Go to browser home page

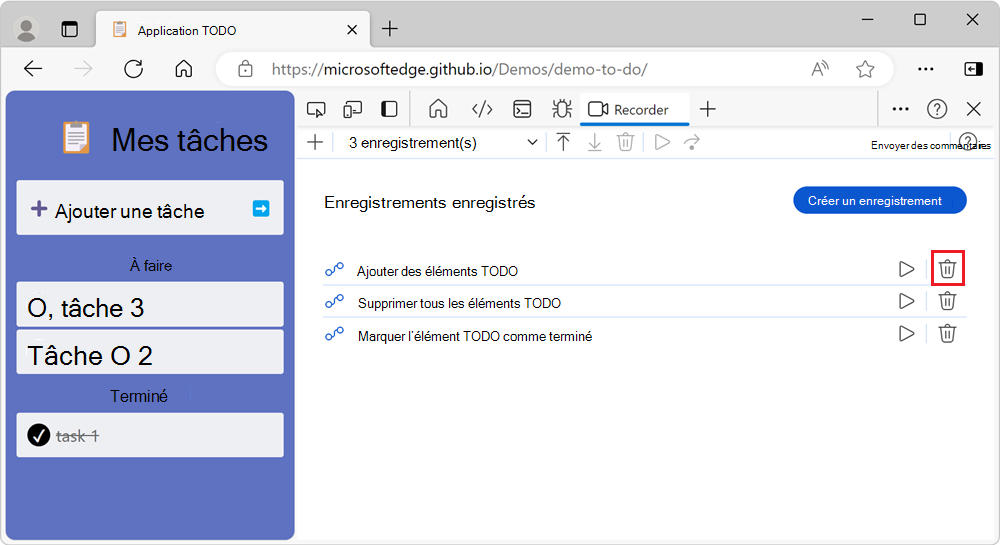pyautogui.click(x=184, y=69)
